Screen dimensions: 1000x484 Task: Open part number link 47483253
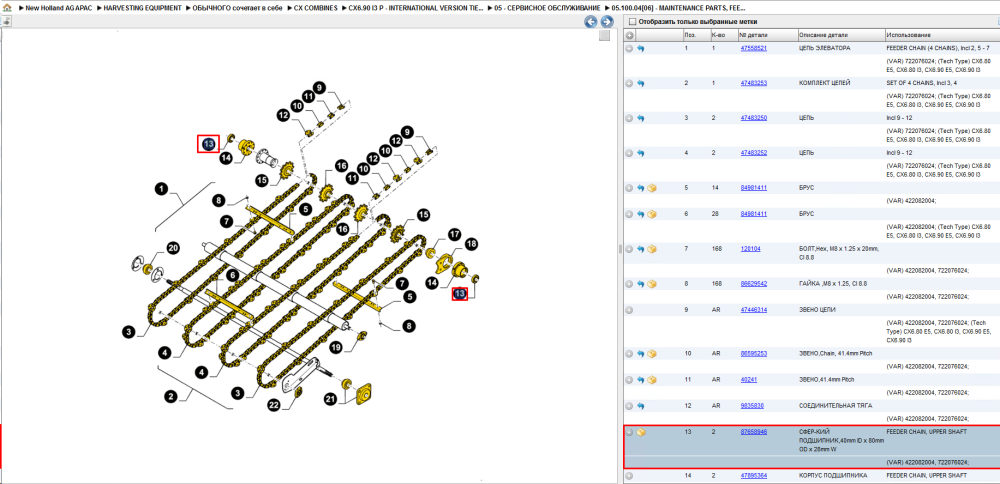click(753, 84)
